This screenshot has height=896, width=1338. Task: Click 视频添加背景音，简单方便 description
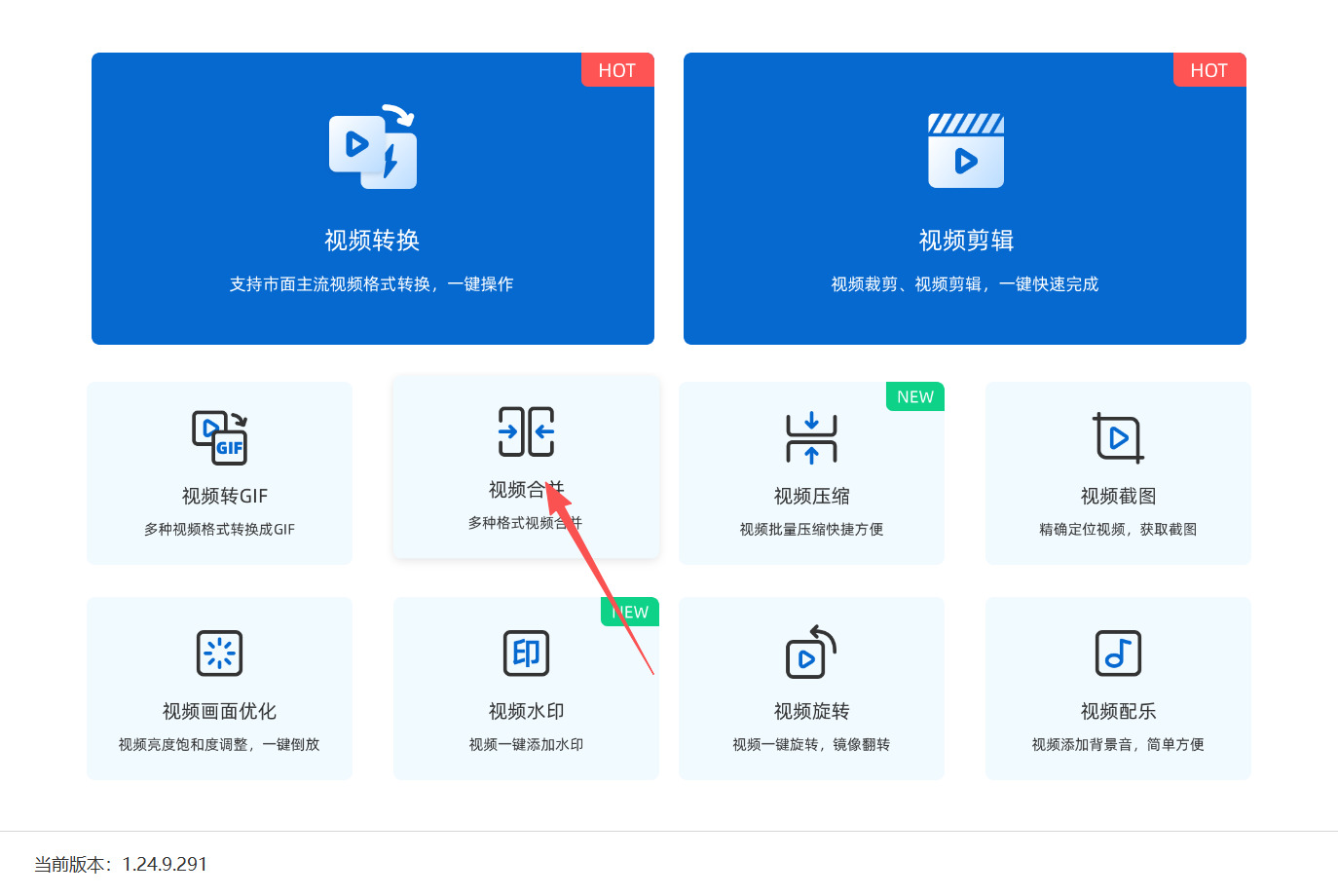click(x=1118, y=744)
